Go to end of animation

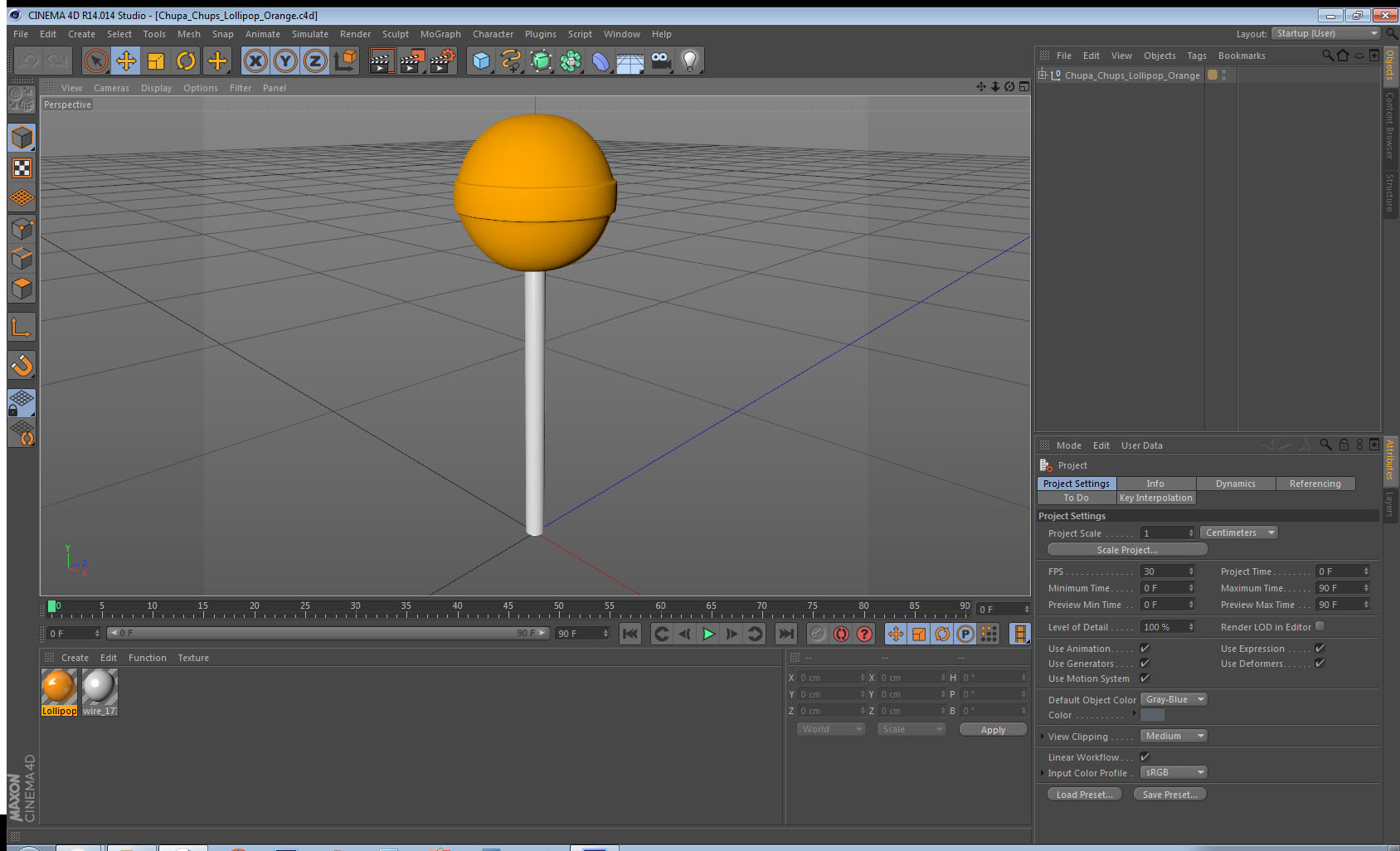785,634
